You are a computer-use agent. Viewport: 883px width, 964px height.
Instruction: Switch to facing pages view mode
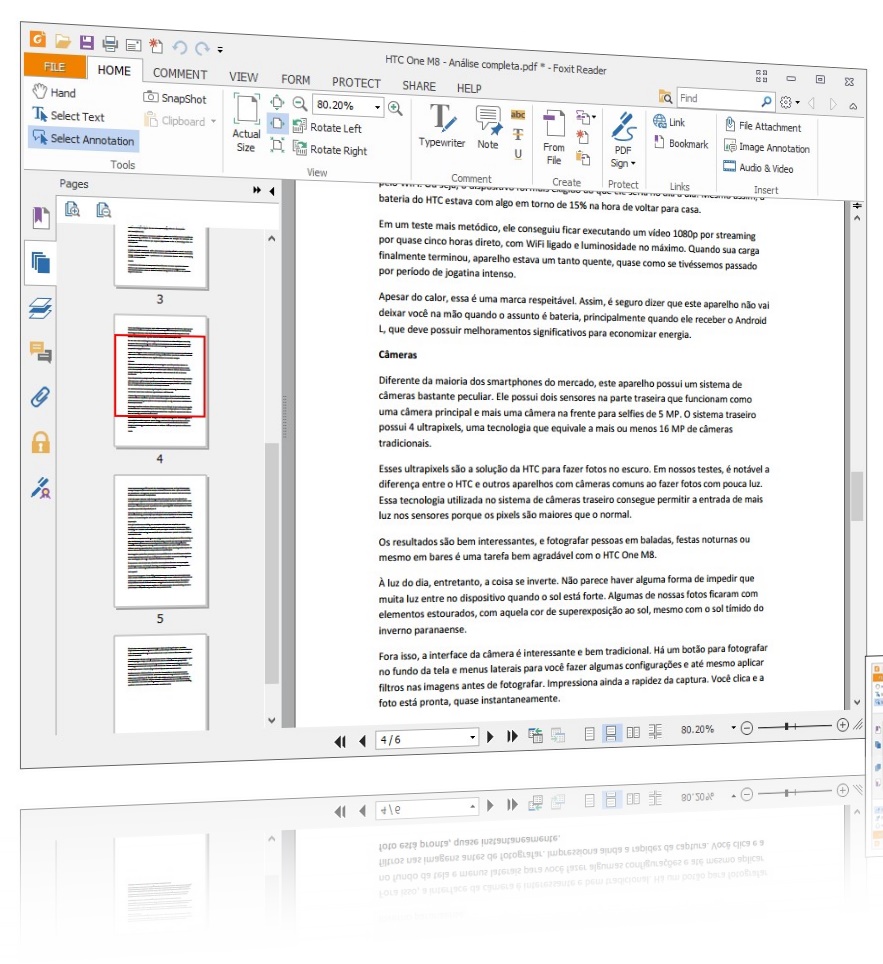(x=633, y=732)
